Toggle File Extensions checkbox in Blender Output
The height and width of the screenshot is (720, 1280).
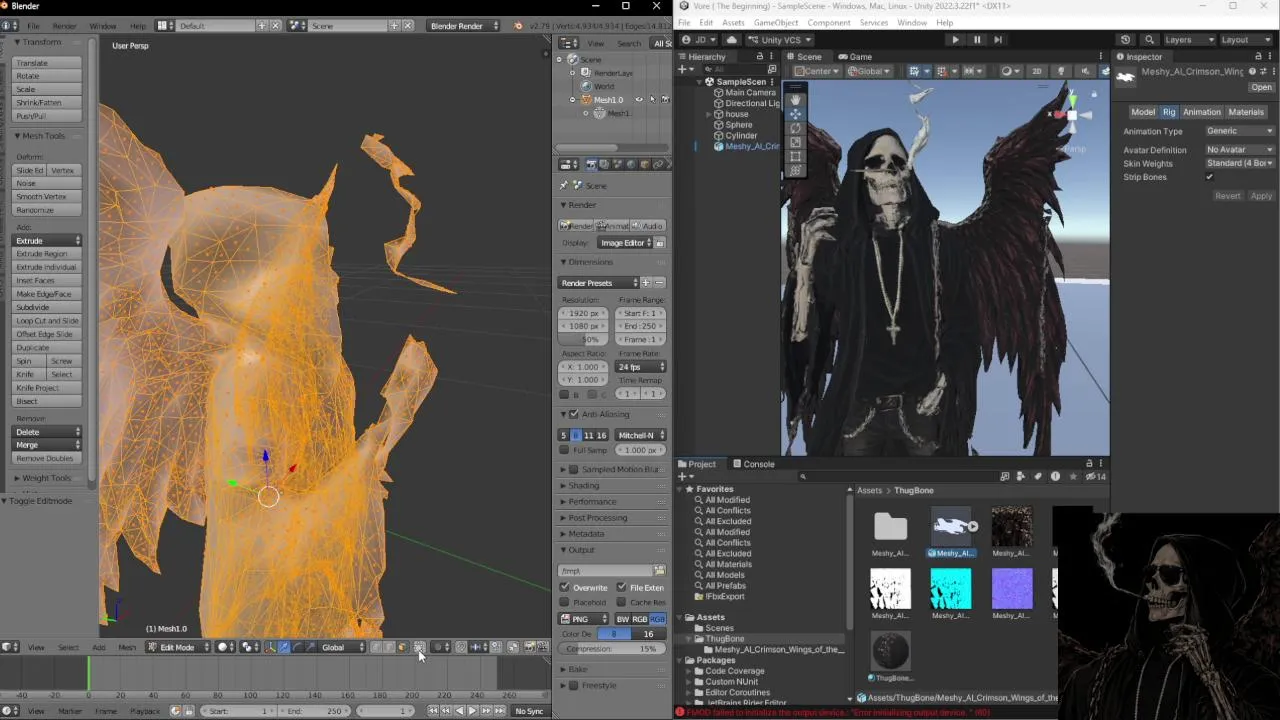coord(621,587)
